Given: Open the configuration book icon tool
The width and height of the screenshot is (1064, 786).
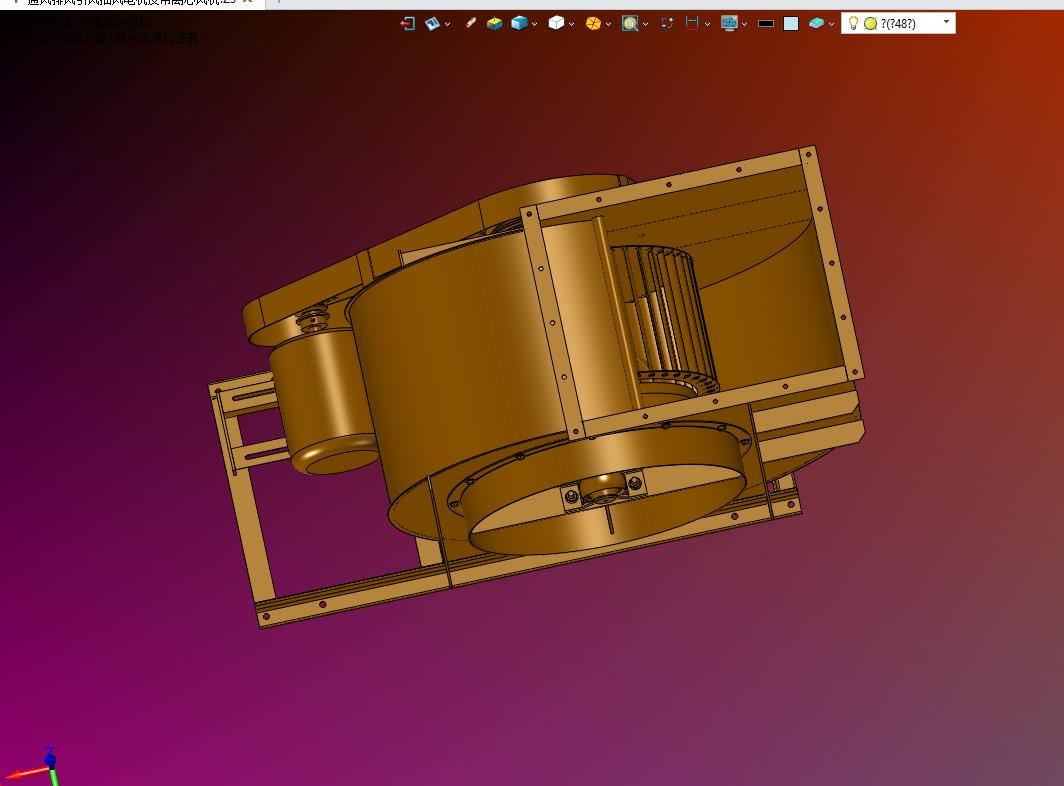Looking at the screenshot, I should [x=432, y=24].
